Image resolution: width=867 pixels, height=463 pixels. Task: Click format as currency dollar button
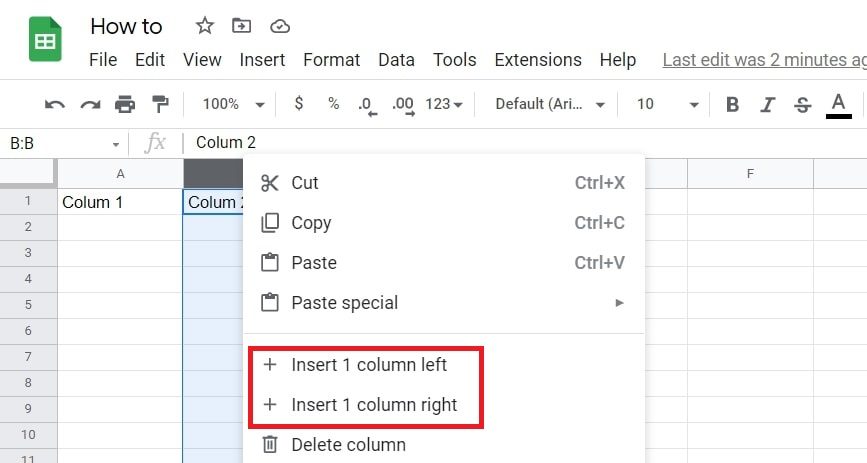pyautogui.click(x=299, y=104)
